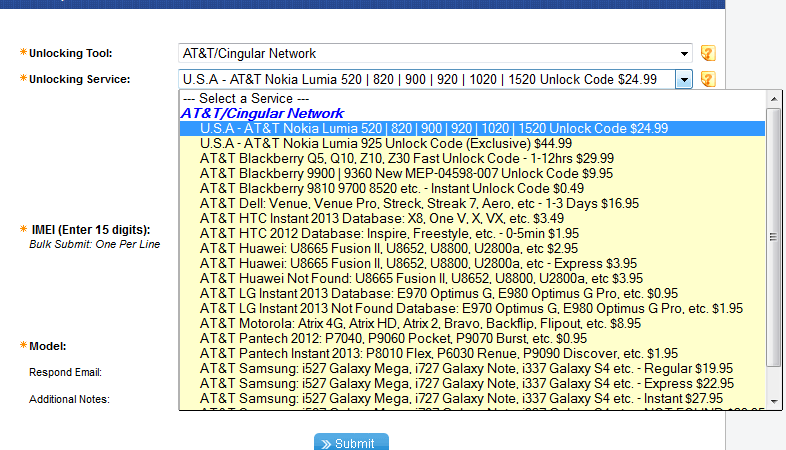786x450 pixels.
Task: Select Nokia Lumia 520 | 820 $24.99 option
Action: [x=472, y=128]
